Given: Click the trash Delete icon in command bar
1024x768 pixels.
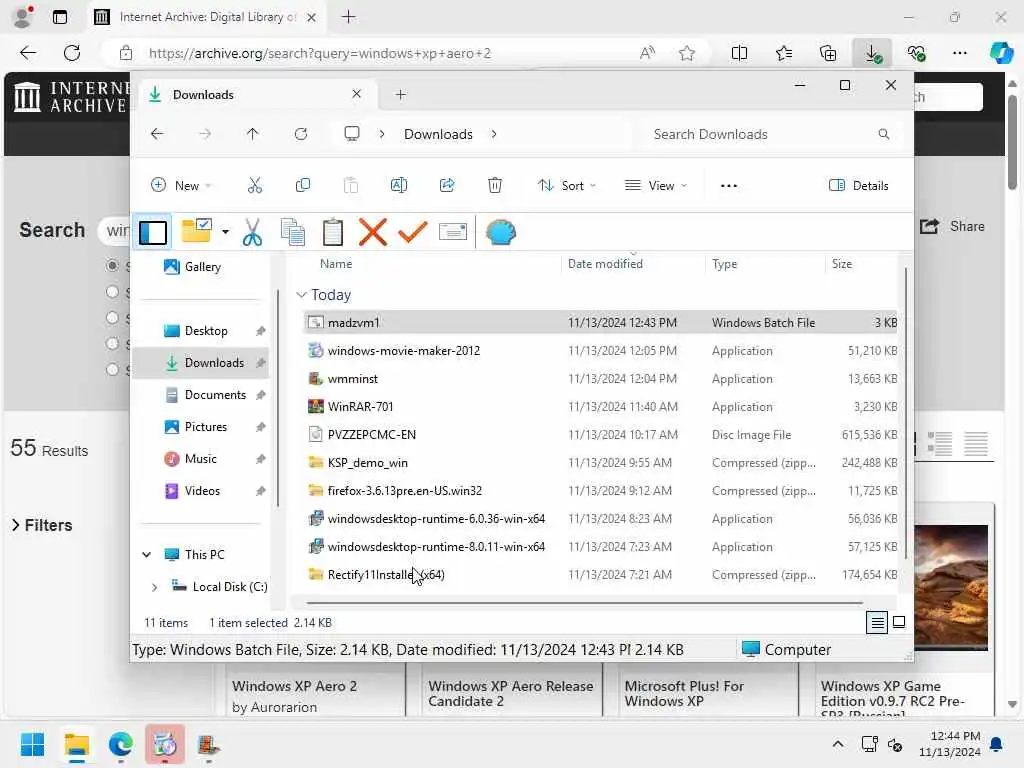Looking at the screenshot, I should tap(495, 185).
